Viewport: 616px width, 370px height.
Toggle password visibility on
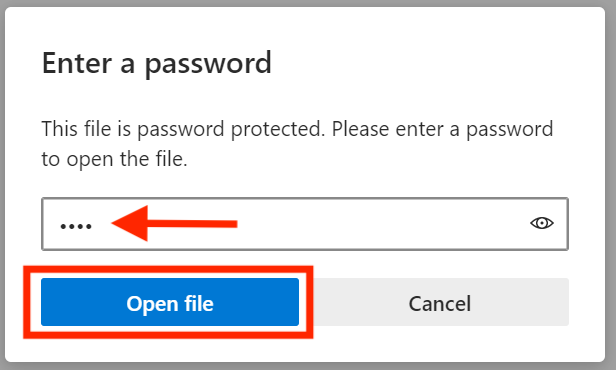coord(542,223)
